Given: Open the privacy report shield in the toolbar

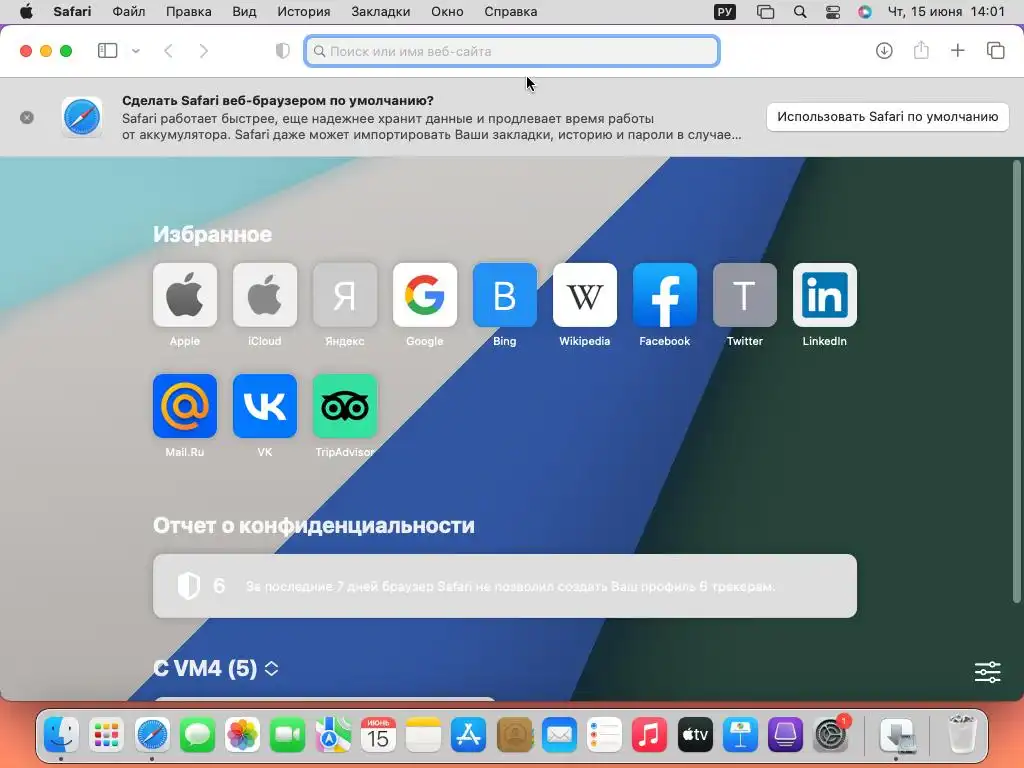Looking at the screenshot, I should pyautogui.click(x=282, y=51).
